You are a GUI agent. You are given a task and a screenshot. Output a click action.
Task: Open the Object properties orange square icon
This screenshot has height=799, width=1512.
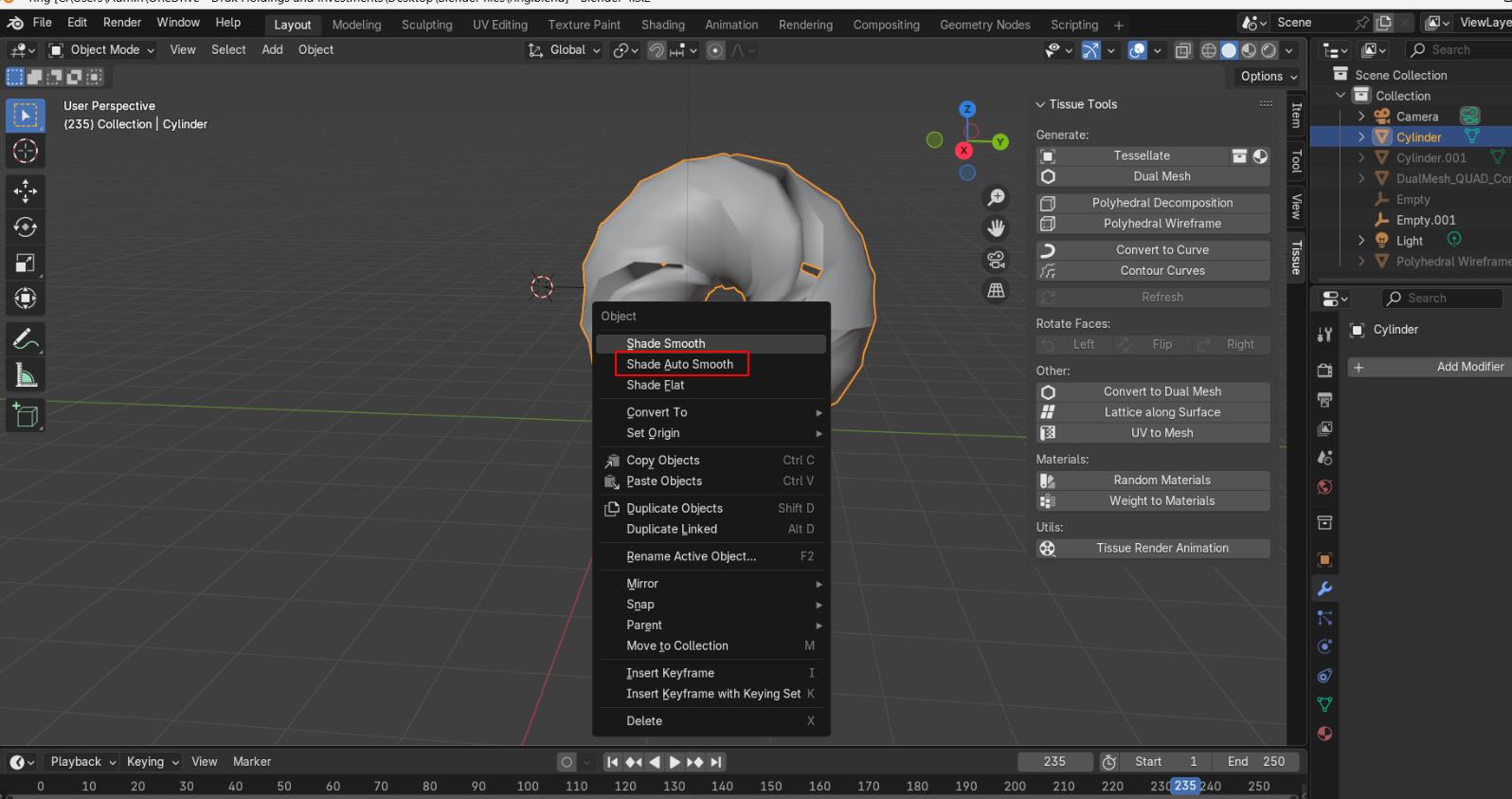pyautogui.click(x=1325, y=559)
